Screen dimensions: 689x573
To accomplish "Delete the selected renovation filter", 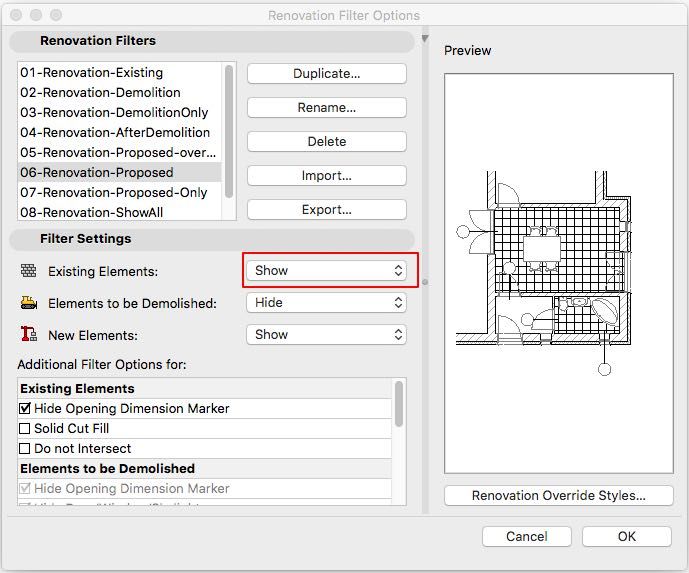I will (326, 141).
